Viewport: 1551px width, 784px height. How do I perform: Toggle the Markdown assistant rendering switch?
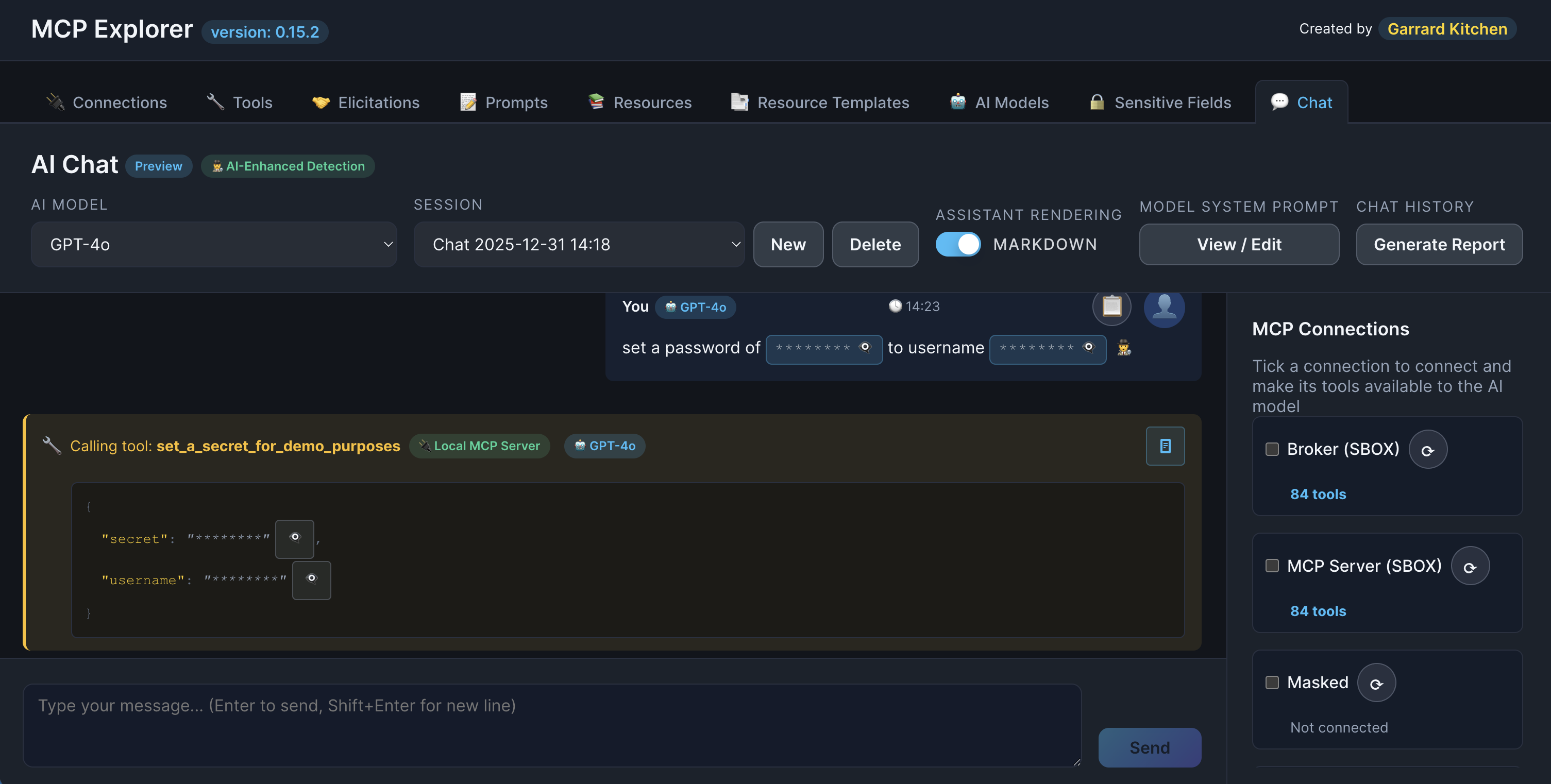tap(958, 244)
